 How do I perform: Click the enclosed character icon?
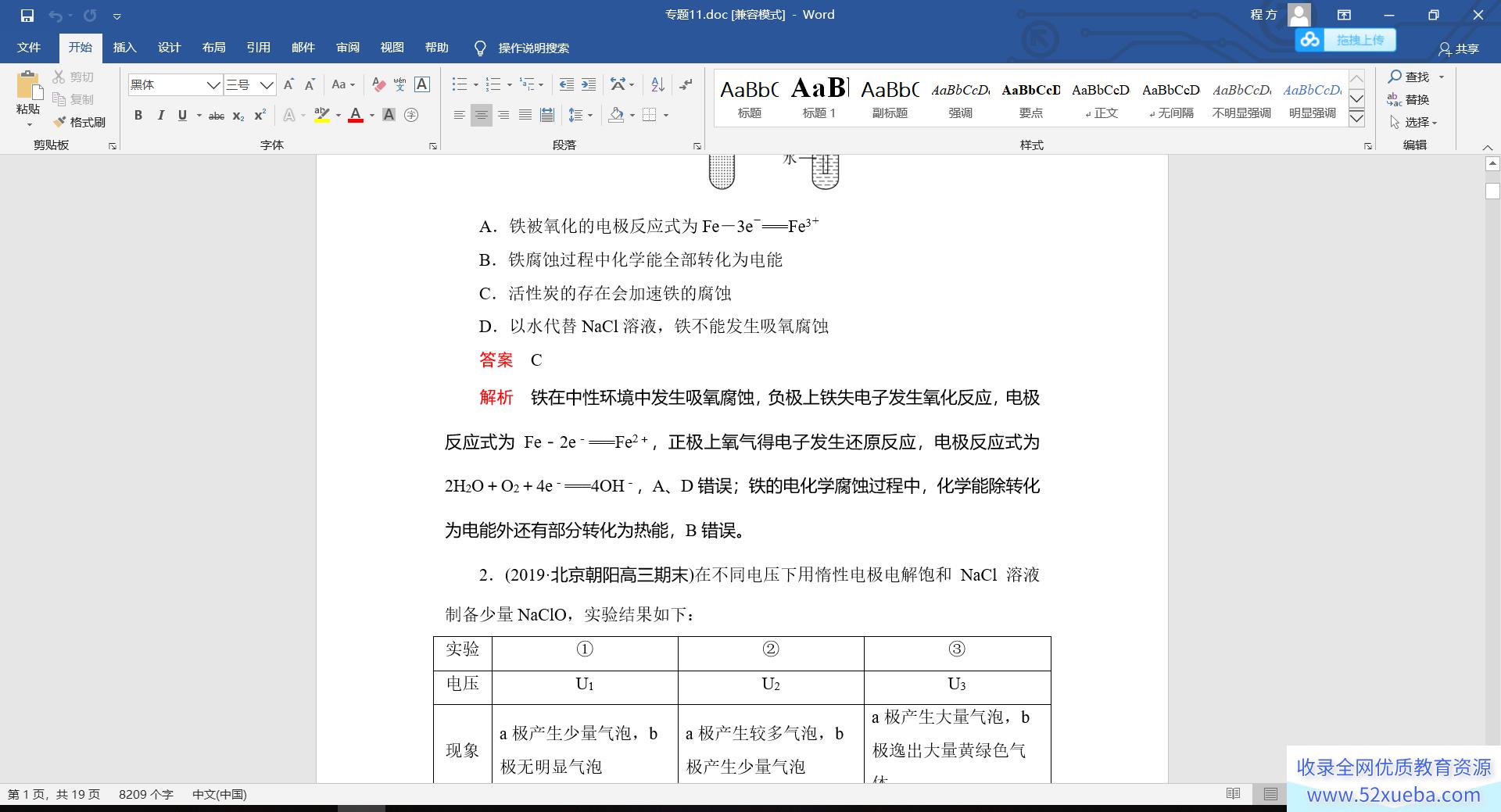pos(411,115)
